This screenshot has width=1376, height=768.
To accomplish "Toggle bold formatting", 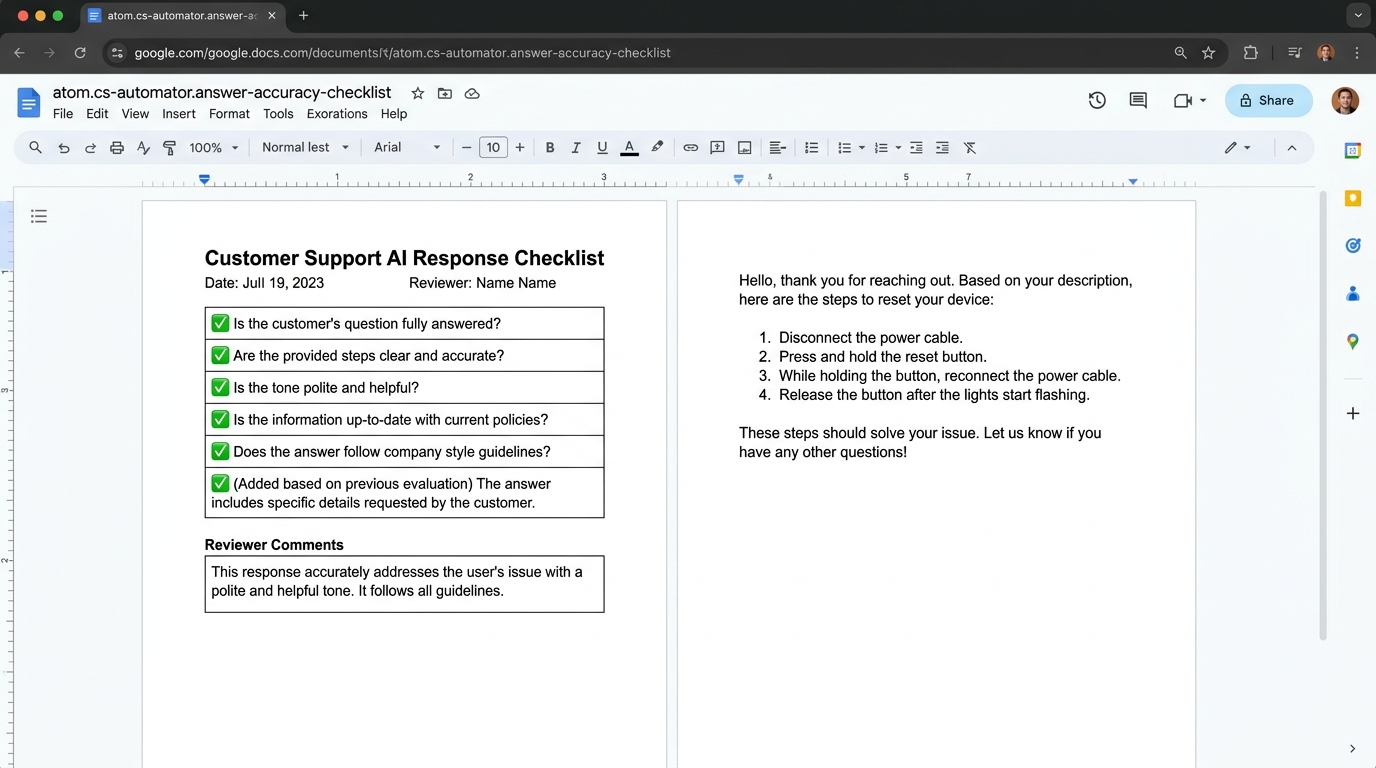I will [x=549, y=148].
